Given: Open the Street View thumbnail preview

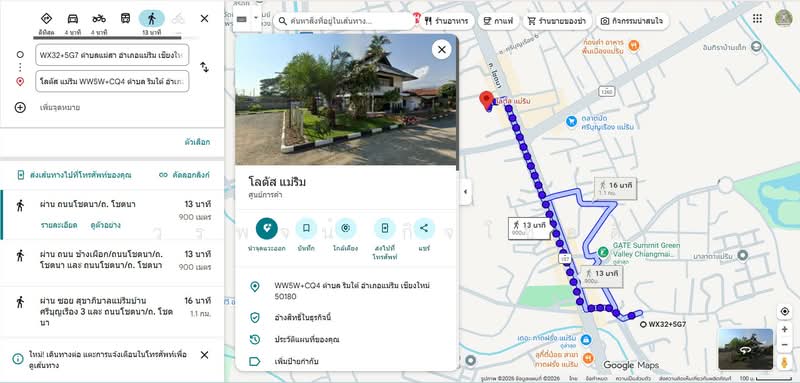Looking at the screenshot, I should coord(745,349).
